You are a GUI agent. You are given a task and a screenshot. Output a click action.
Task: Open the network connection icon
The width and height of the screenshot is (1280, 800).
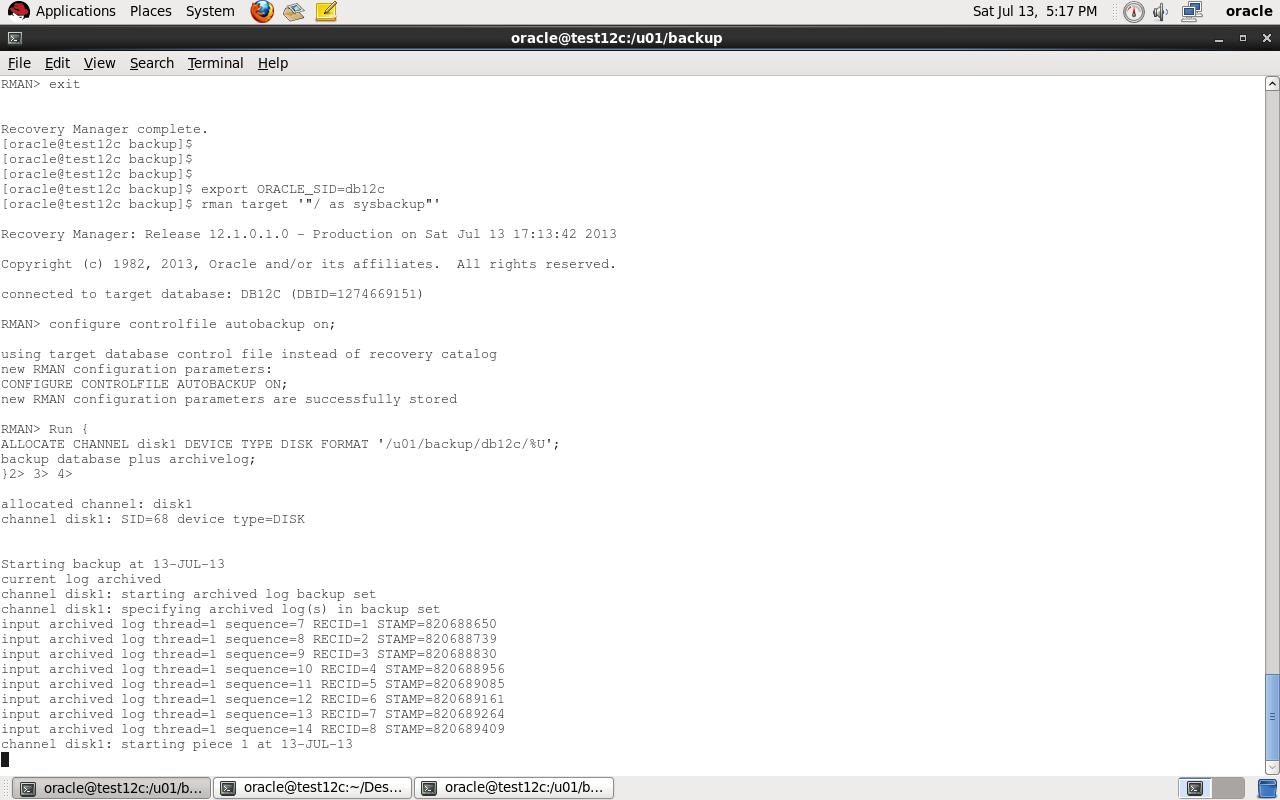coord(1191,12)
